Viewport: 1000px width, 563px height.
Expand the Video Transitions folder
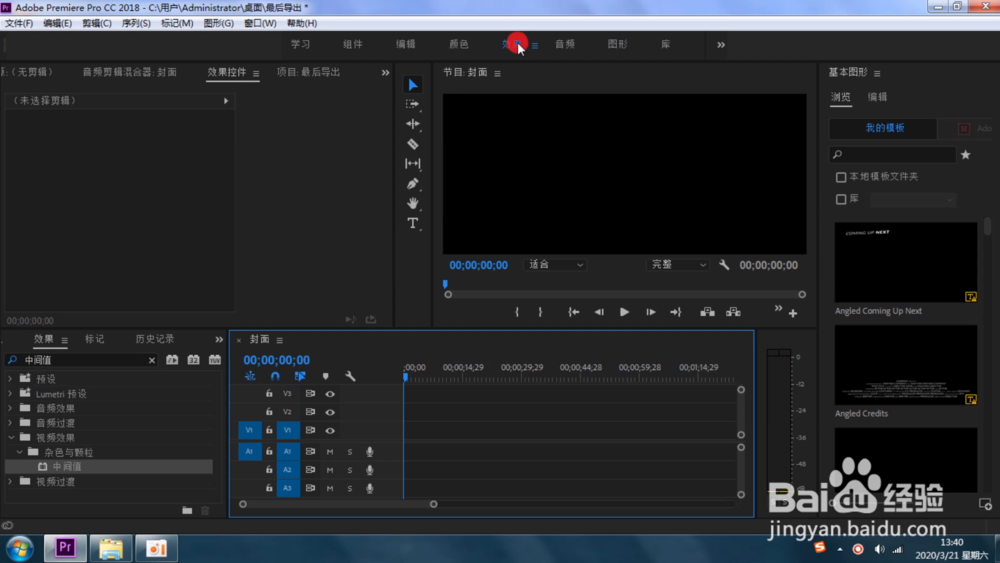coord(10,481)
